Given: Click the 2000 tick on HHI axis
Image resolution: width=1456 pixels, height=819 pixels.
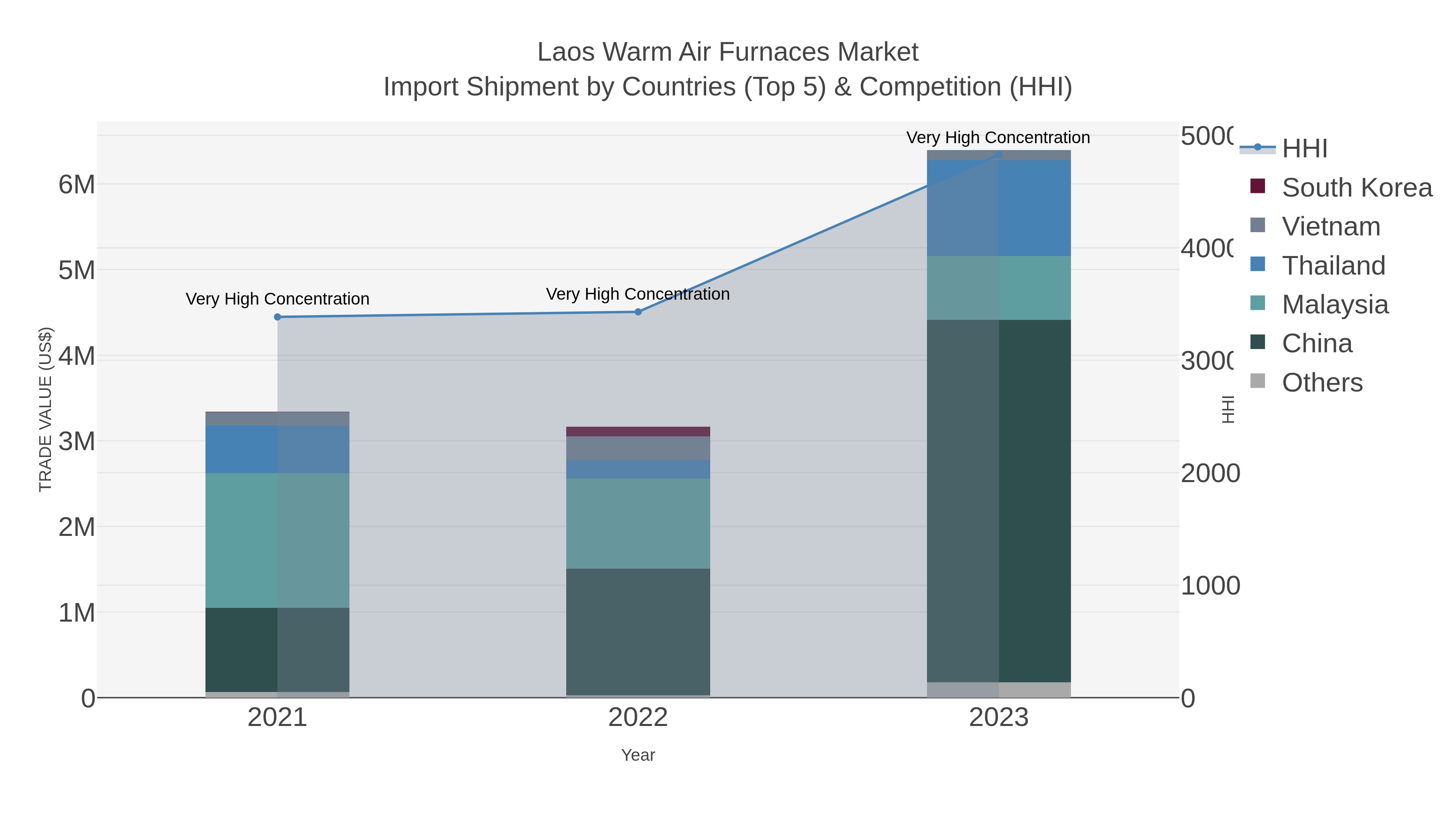Looking at the screenshot, I should point(1211,473).
